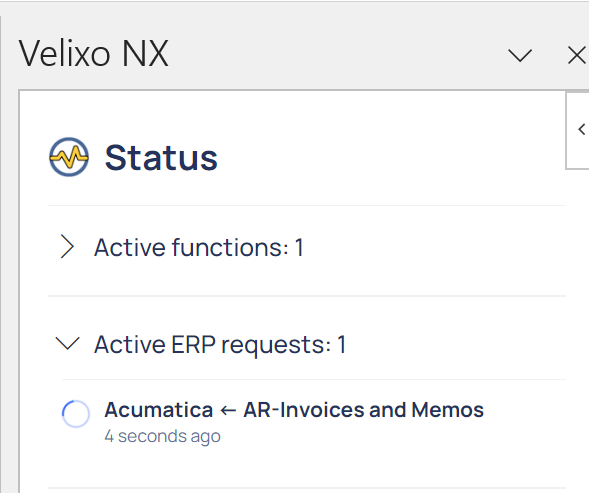Click the Status heartbeat pulse icon
The image size is (589, 493).
pyautogui.click(x=69, y=157)
